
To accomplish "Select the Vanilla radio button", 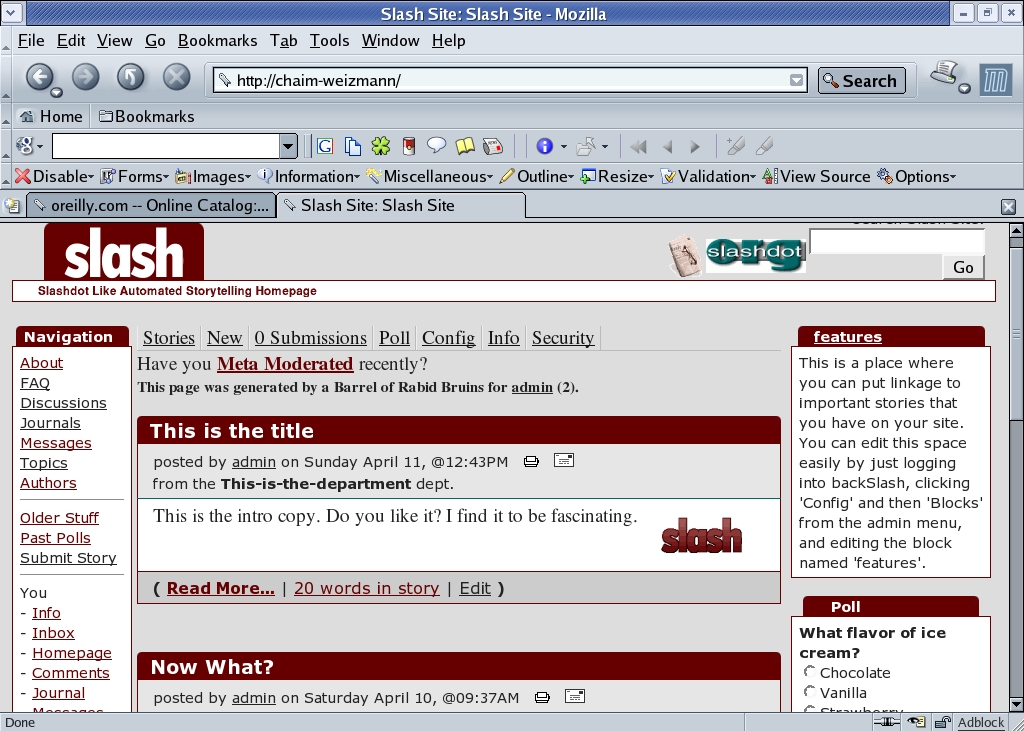I will [x=810, y=692].
